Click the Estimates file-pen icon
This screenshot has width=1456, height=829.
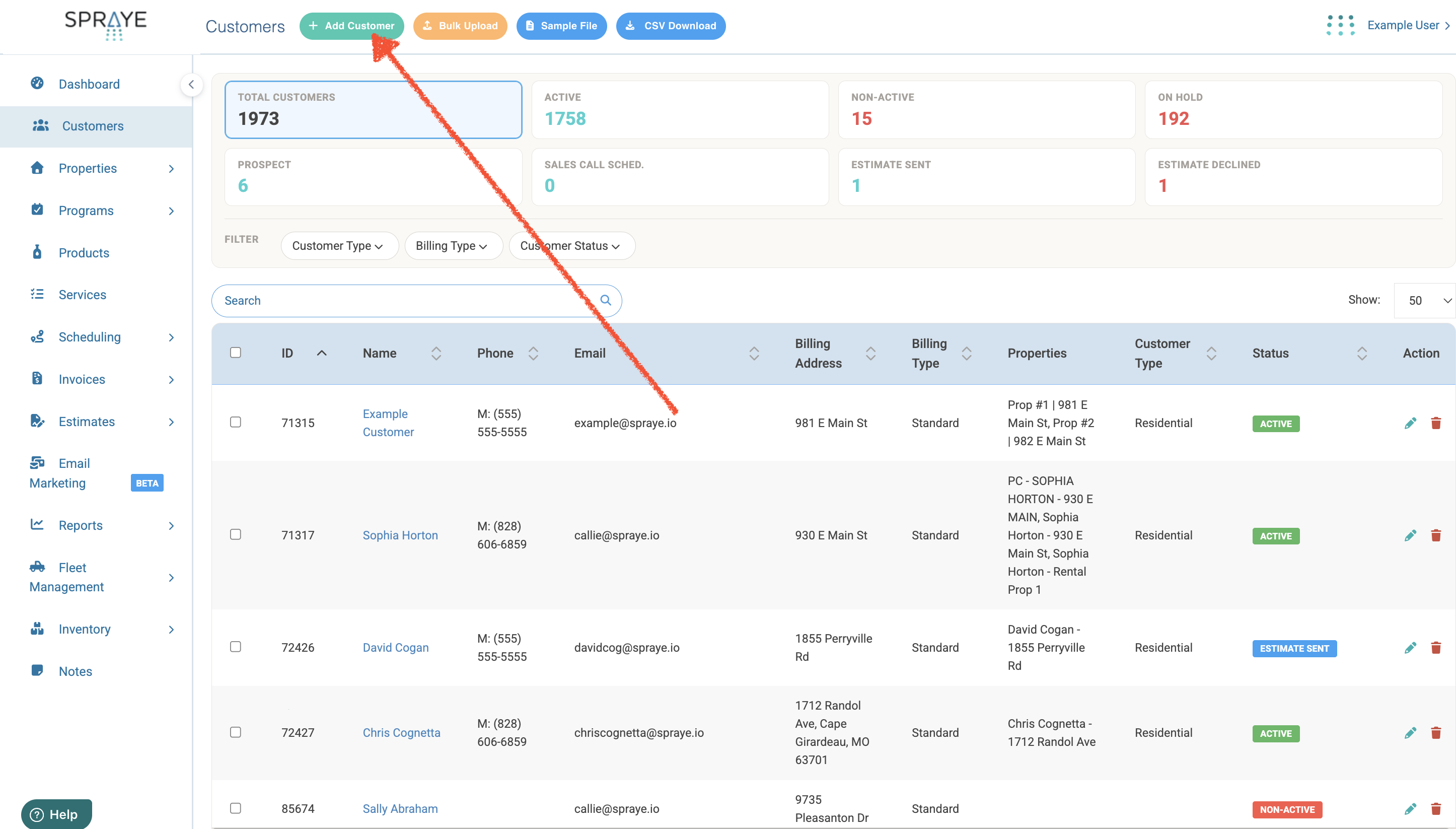tap(37, 421)
